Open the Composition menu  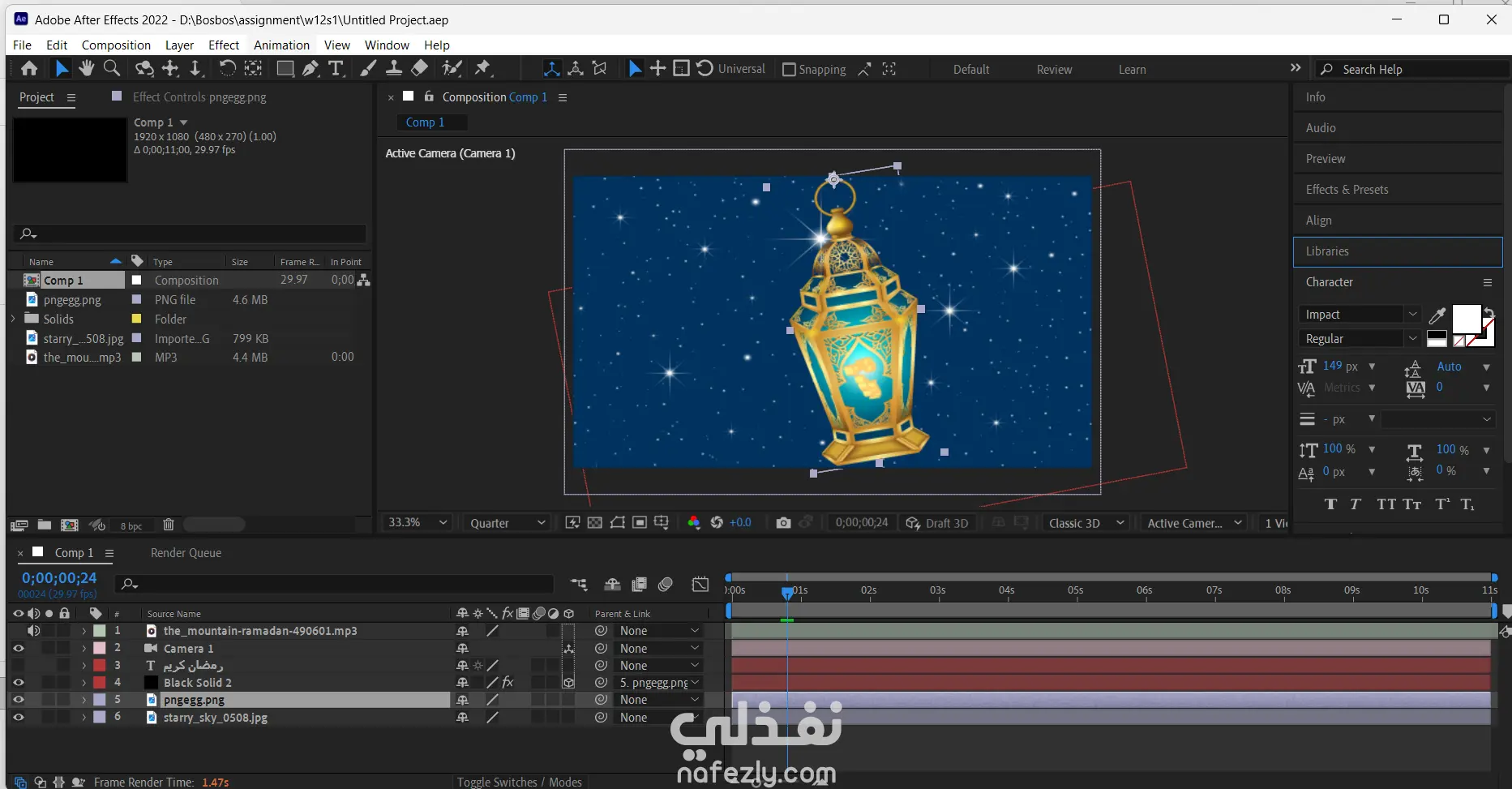[116, 45]
